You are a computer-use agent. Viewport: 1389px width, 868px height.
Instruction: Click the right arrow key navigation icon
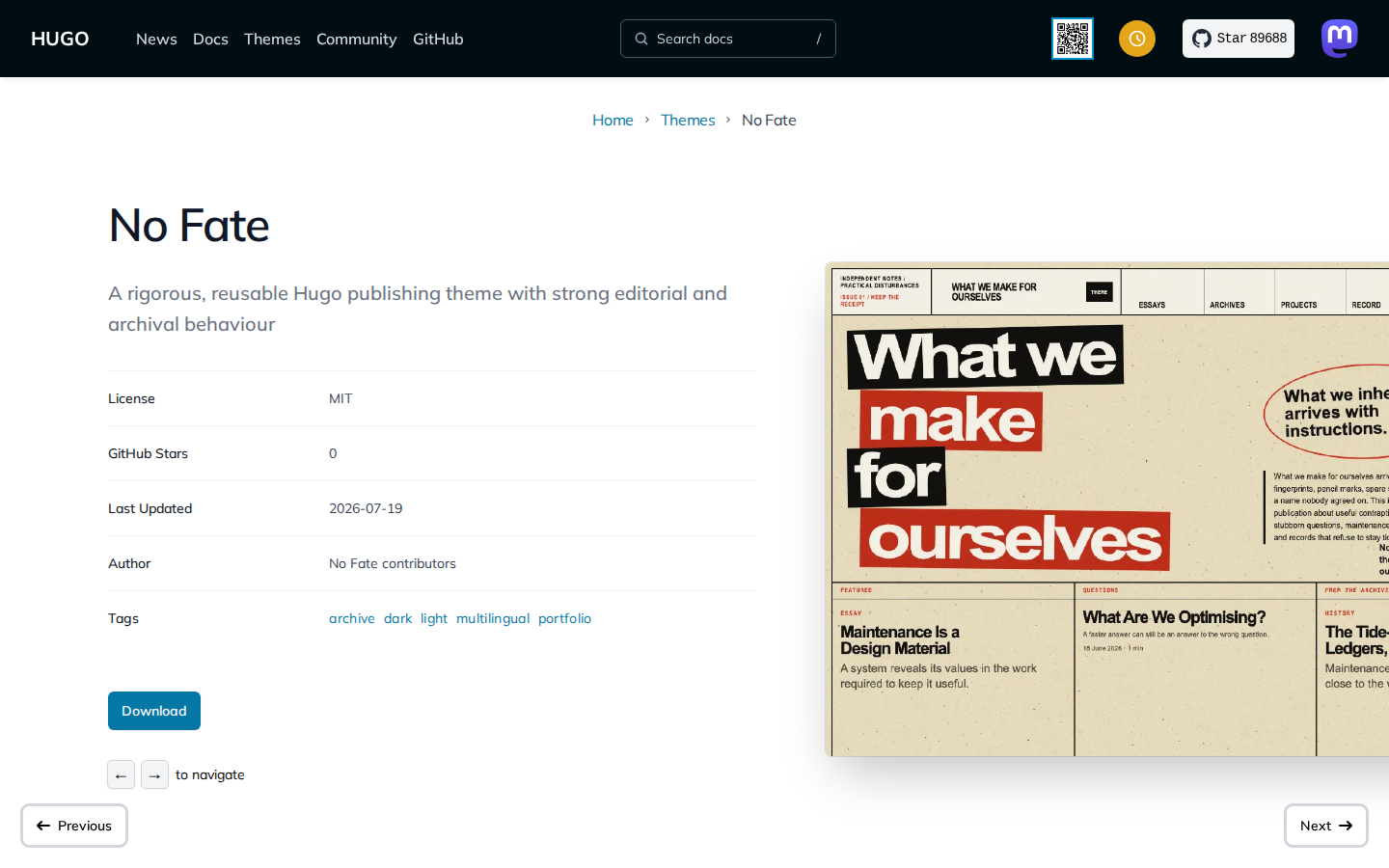(154, 774)
